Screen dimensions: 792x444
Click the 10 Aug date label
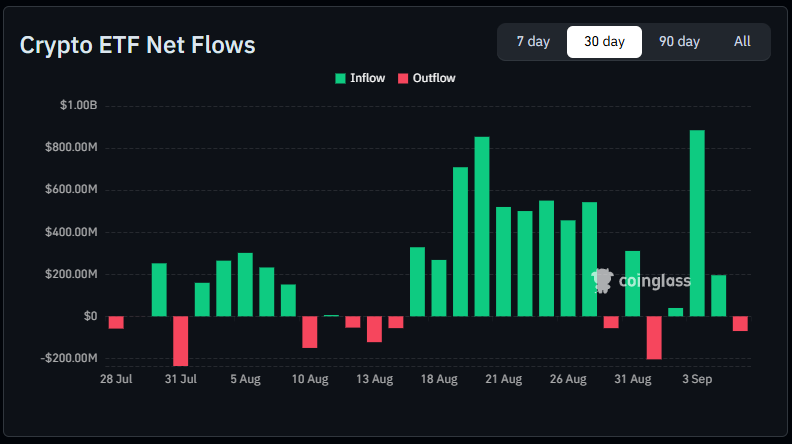point(310,379)
